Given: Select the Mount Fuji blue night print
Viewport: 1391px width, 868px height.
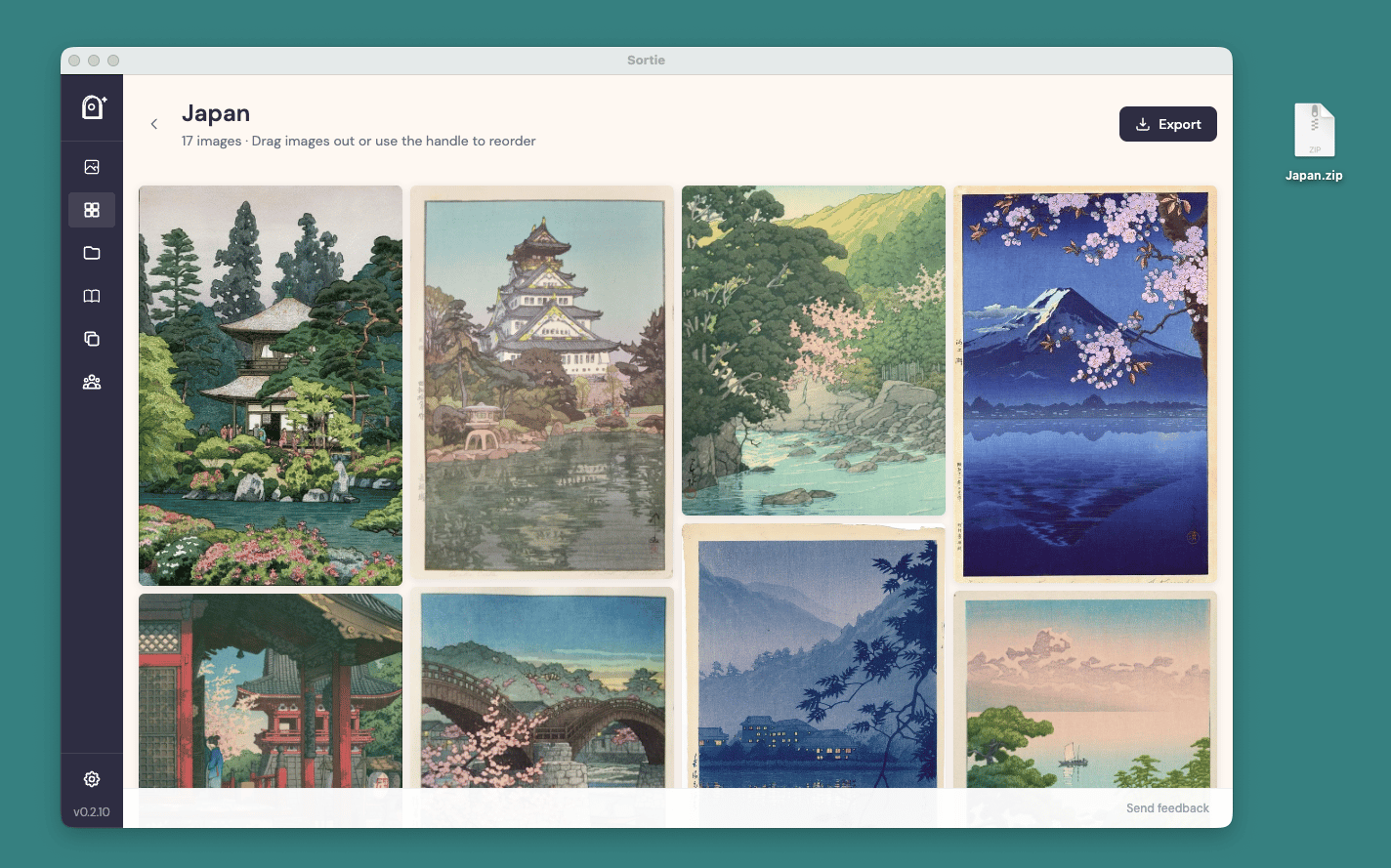Looking at the screenshot, I should [1085, 384].
